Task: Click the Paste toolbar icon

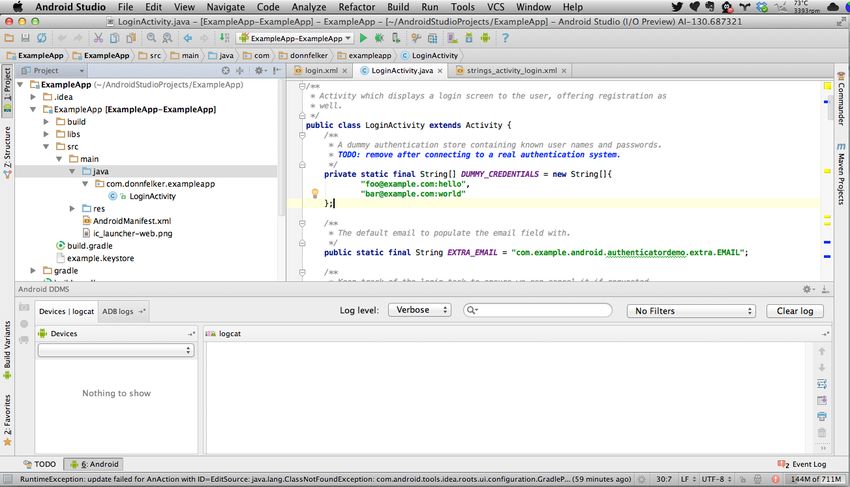Action: point(131,38)
